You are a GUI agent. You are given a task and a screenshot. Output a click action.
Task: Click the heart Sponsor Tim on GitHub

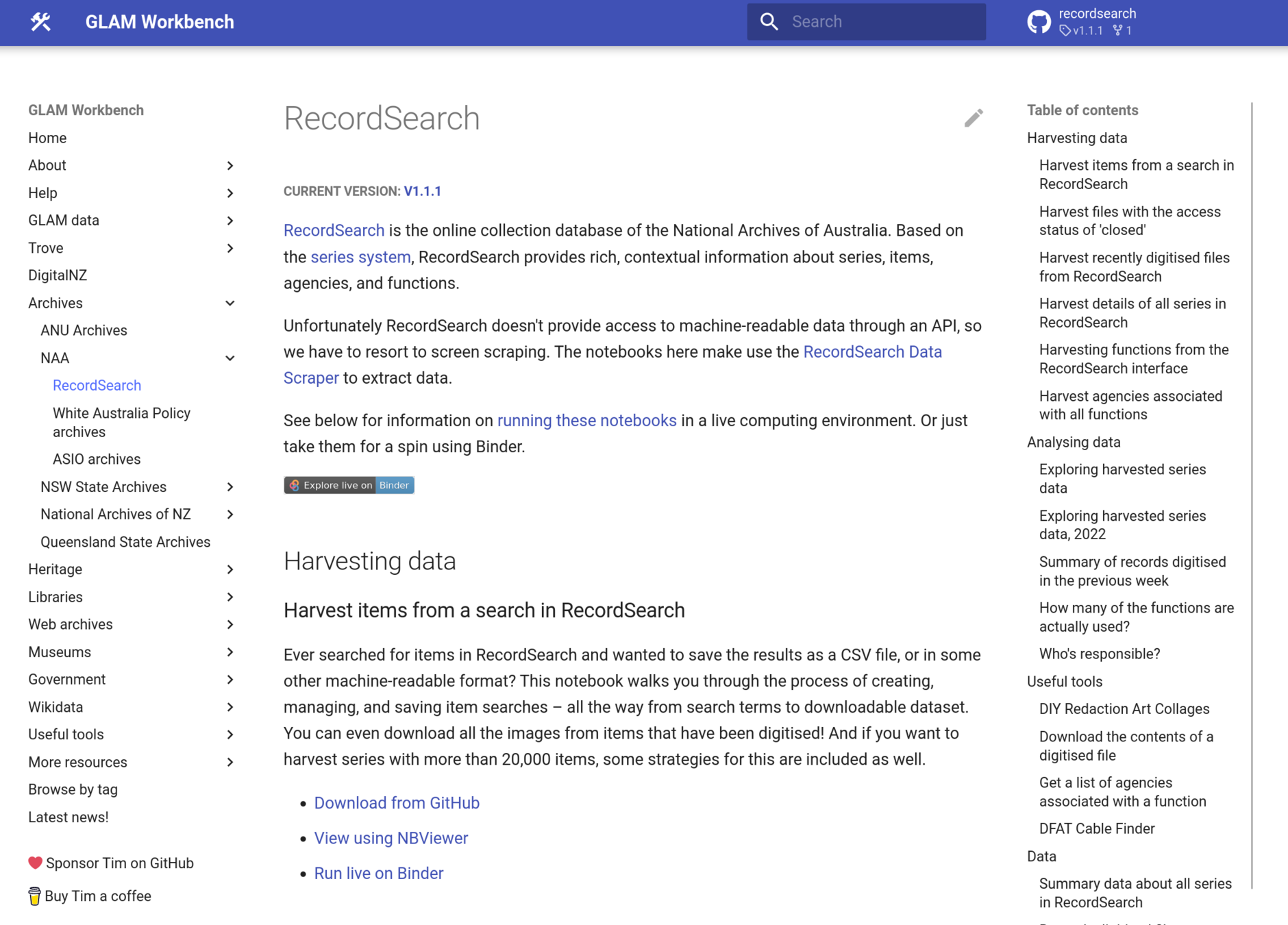pos(111,863)
